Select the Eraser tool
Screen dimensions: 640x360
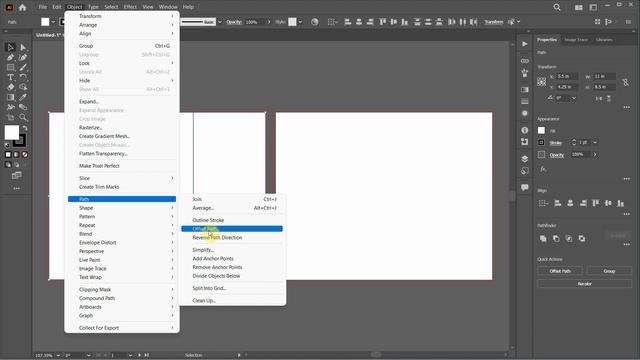(x=10, y=87)
